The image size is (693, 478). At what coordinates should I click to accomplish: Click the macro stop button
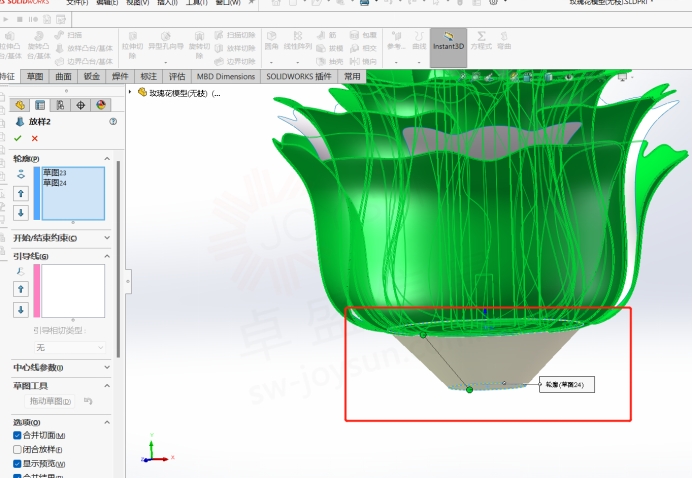tap(19, 19)
